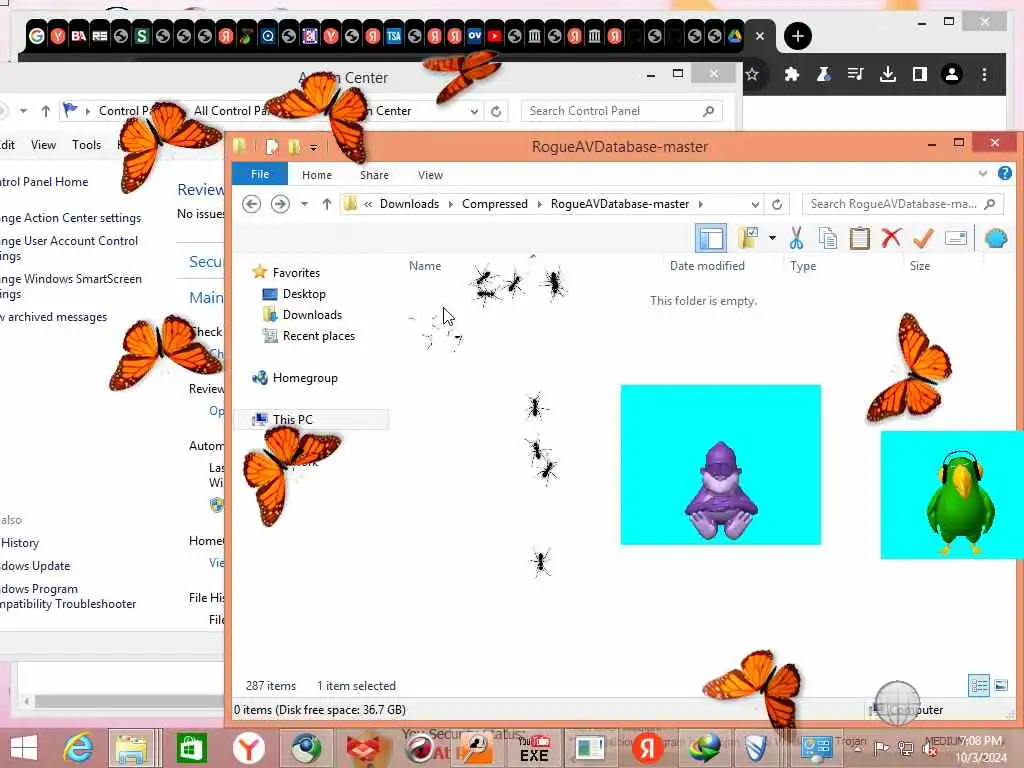Expand the ribbon with the chevron near Help
The image size is (1024, 768).
983,174
